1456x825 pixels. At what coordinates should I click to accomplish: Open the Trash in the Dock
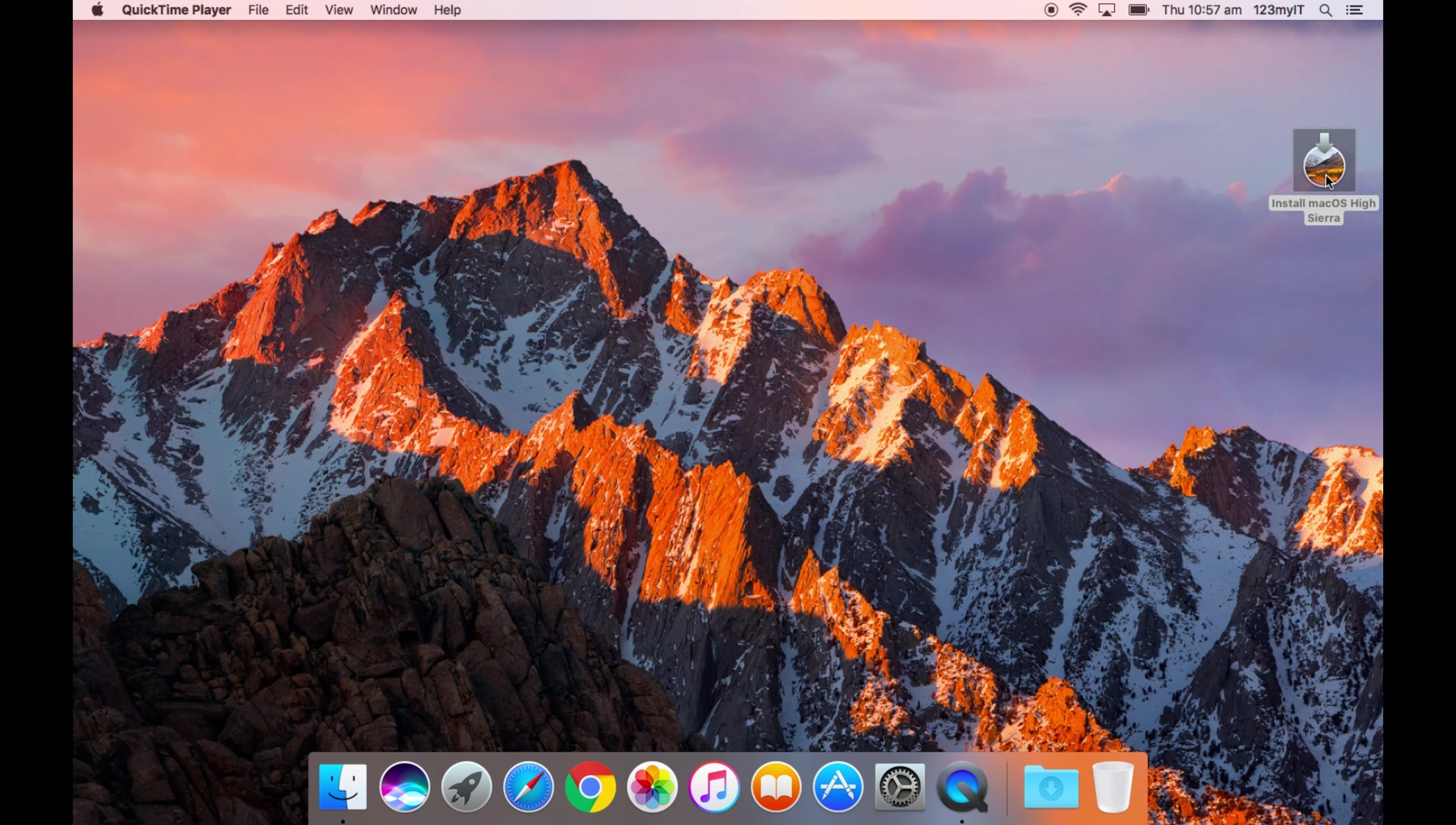pyautogui.click(x=1113, y=786)
